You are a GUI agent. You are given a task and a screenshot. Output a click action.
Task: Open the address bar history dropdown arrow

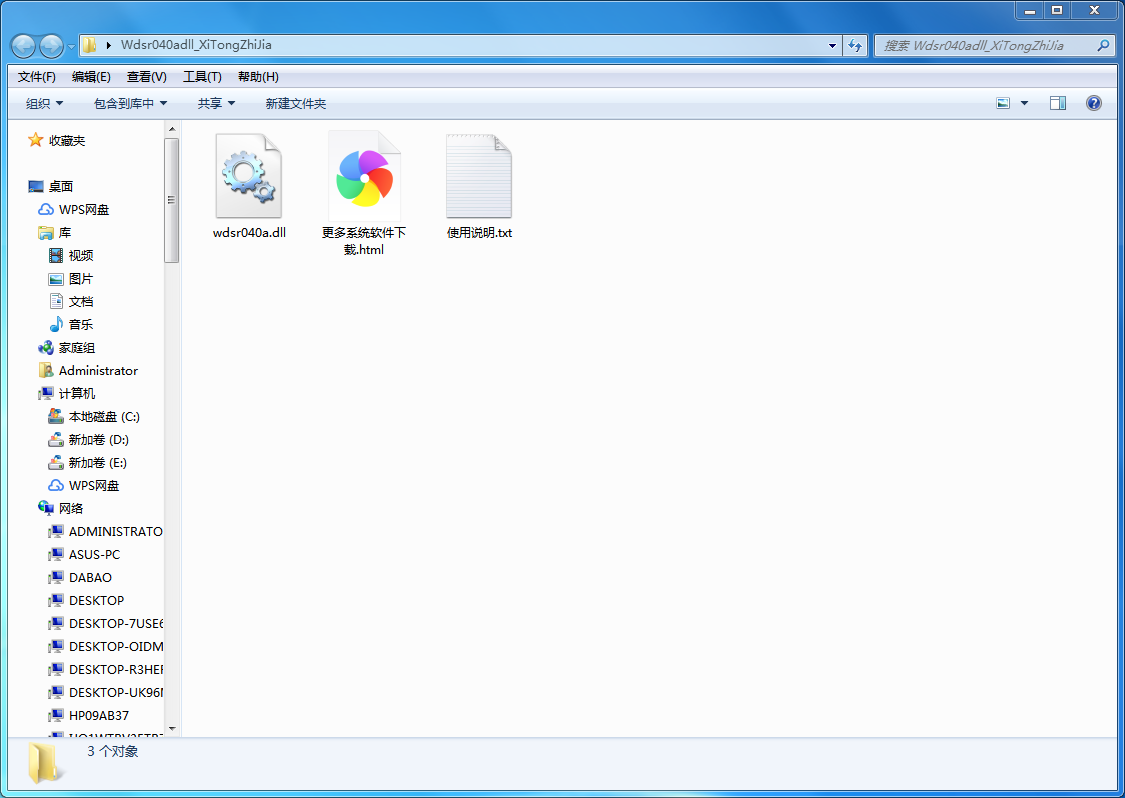[832, 45]
